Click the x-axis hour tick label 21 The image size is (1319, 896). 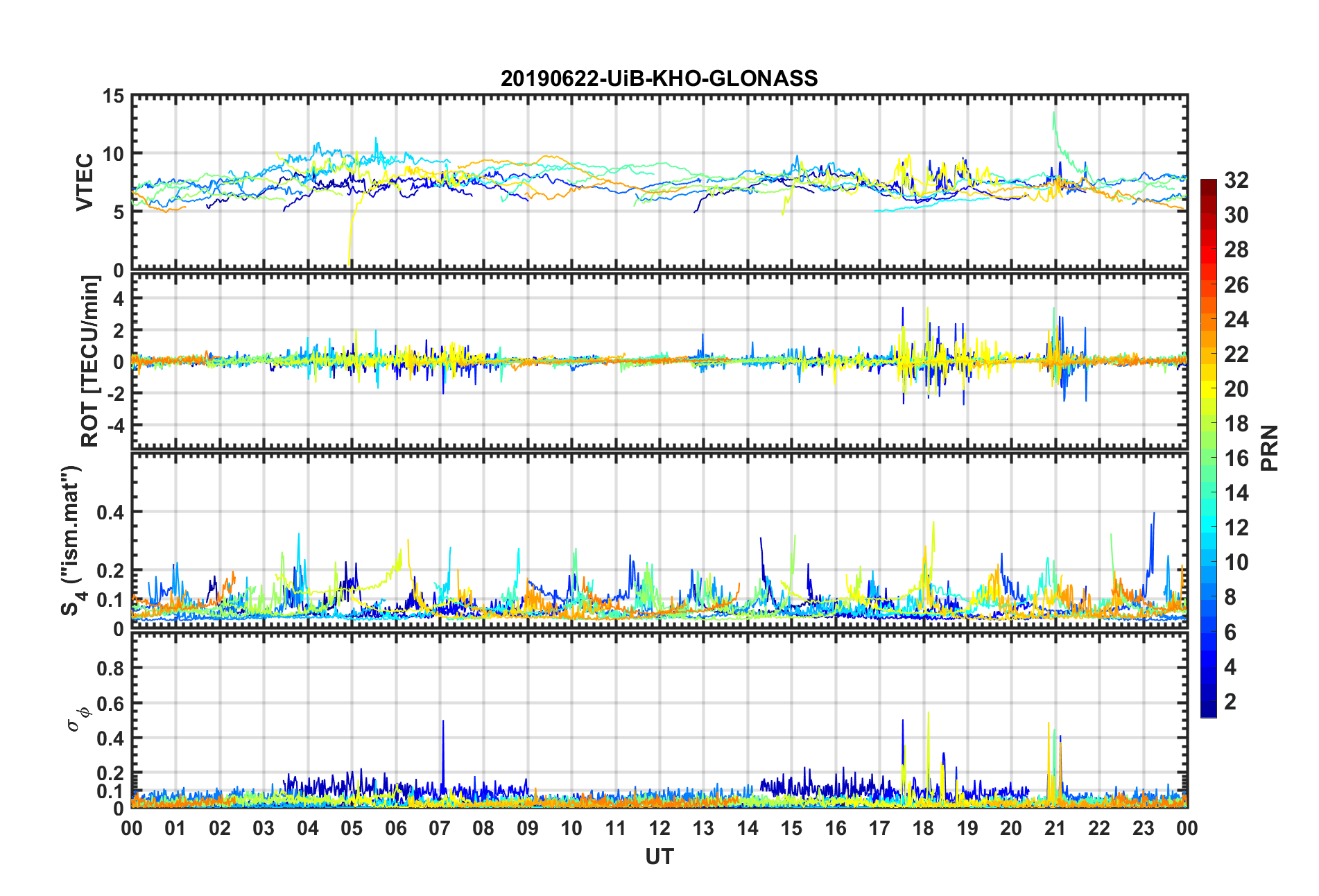[x=1055, y=828]
